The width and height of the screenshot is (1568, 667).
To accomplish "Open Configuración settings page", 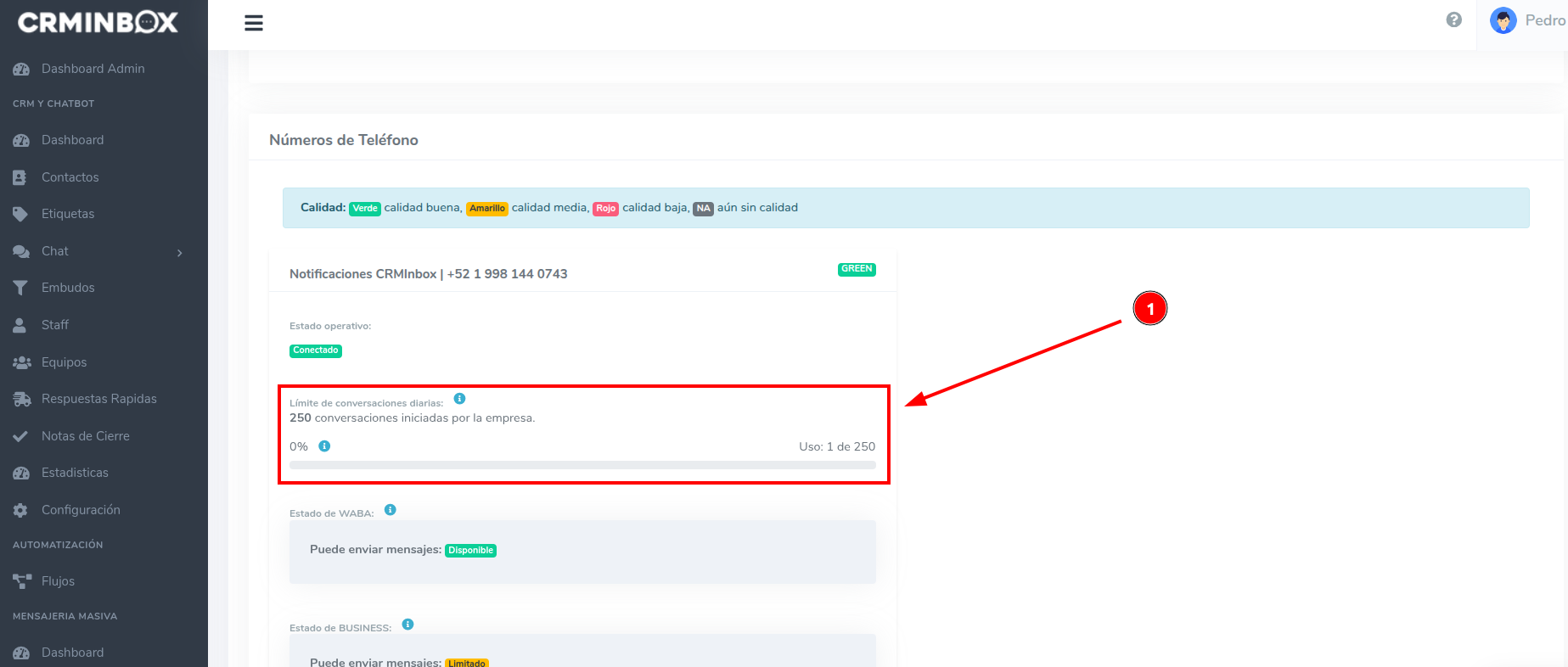I will click(81, 510).
